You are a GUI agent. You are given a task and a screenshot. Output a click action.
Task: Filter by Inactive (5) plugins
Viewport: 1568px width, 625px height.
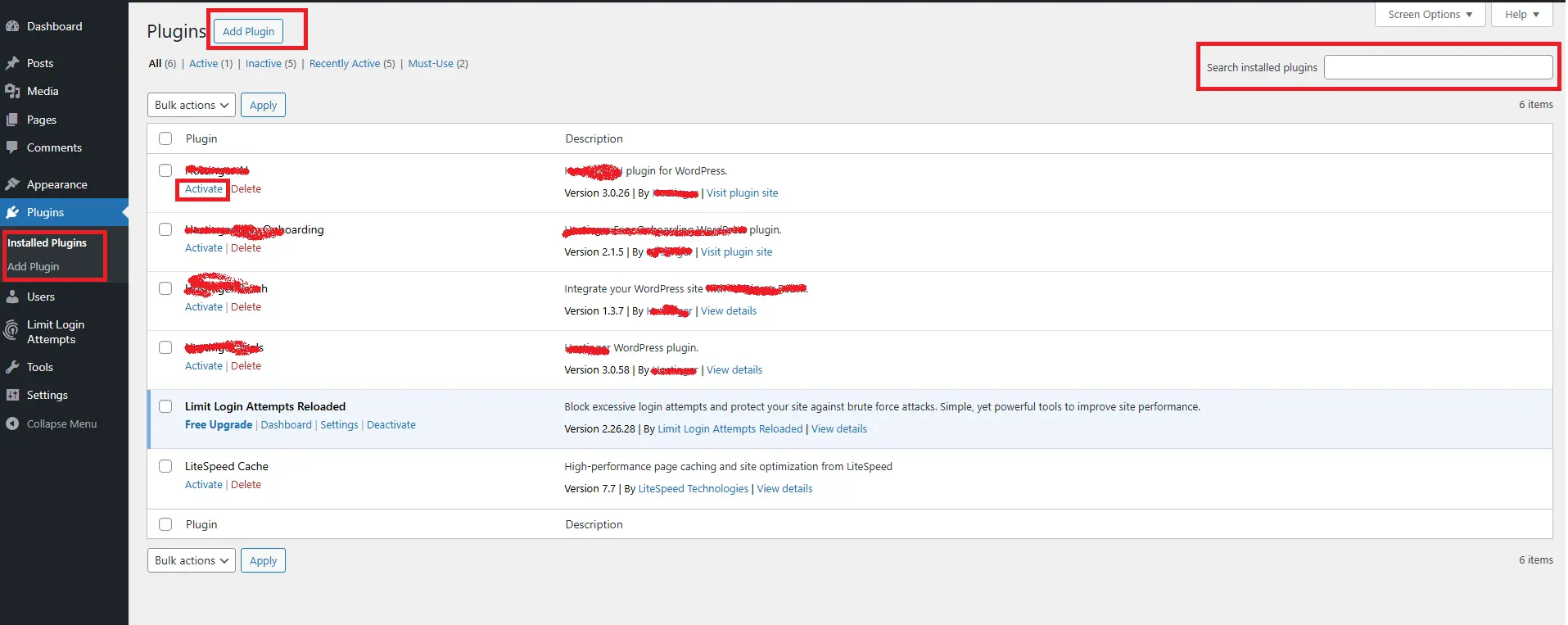271,63
